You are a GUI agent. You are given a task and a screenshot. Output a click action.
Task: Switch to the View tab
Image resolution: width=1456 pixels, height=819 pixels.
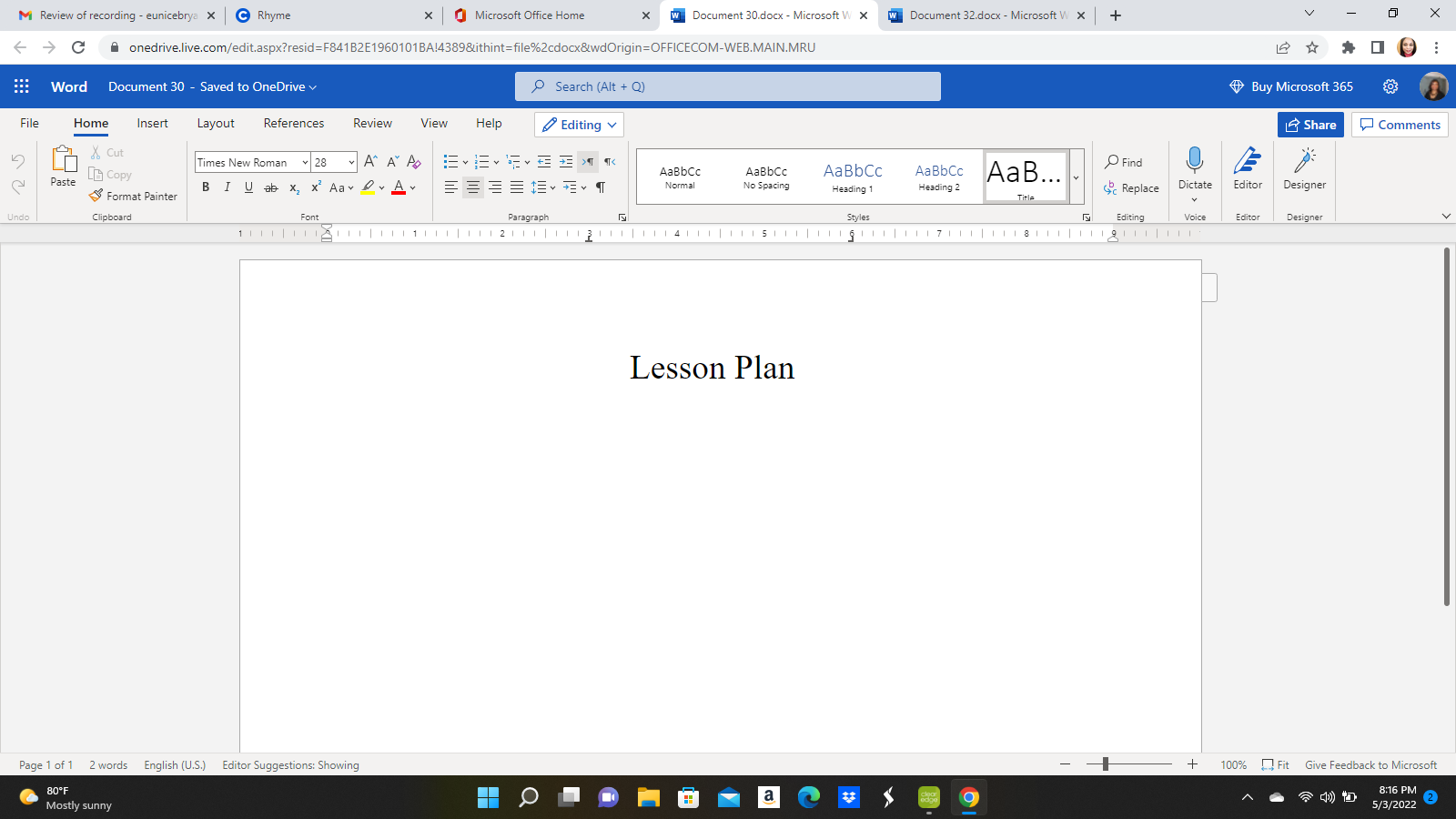coord(434,123)
